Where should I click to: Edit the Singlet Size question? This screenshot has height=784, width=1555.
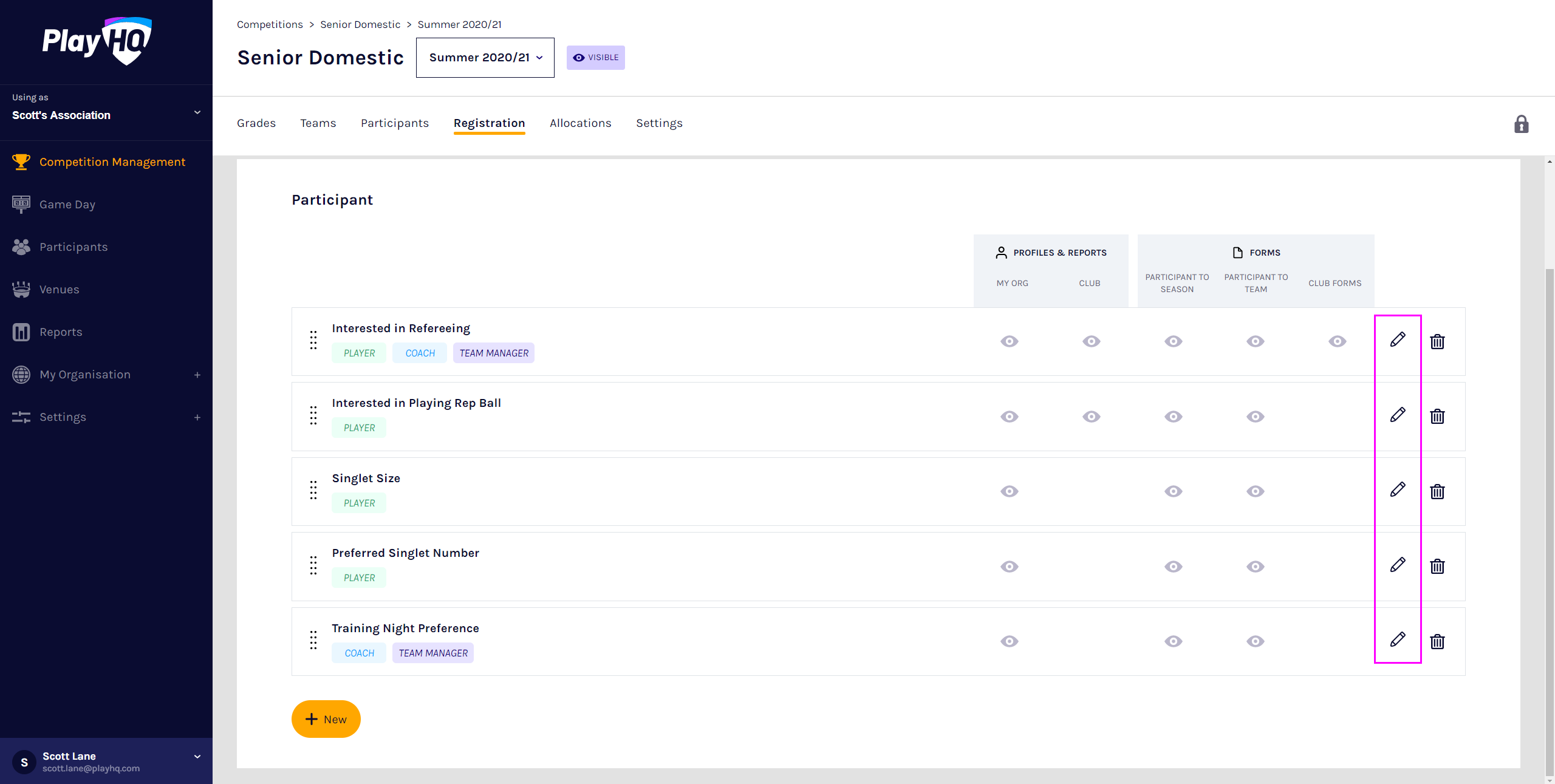1398,489
